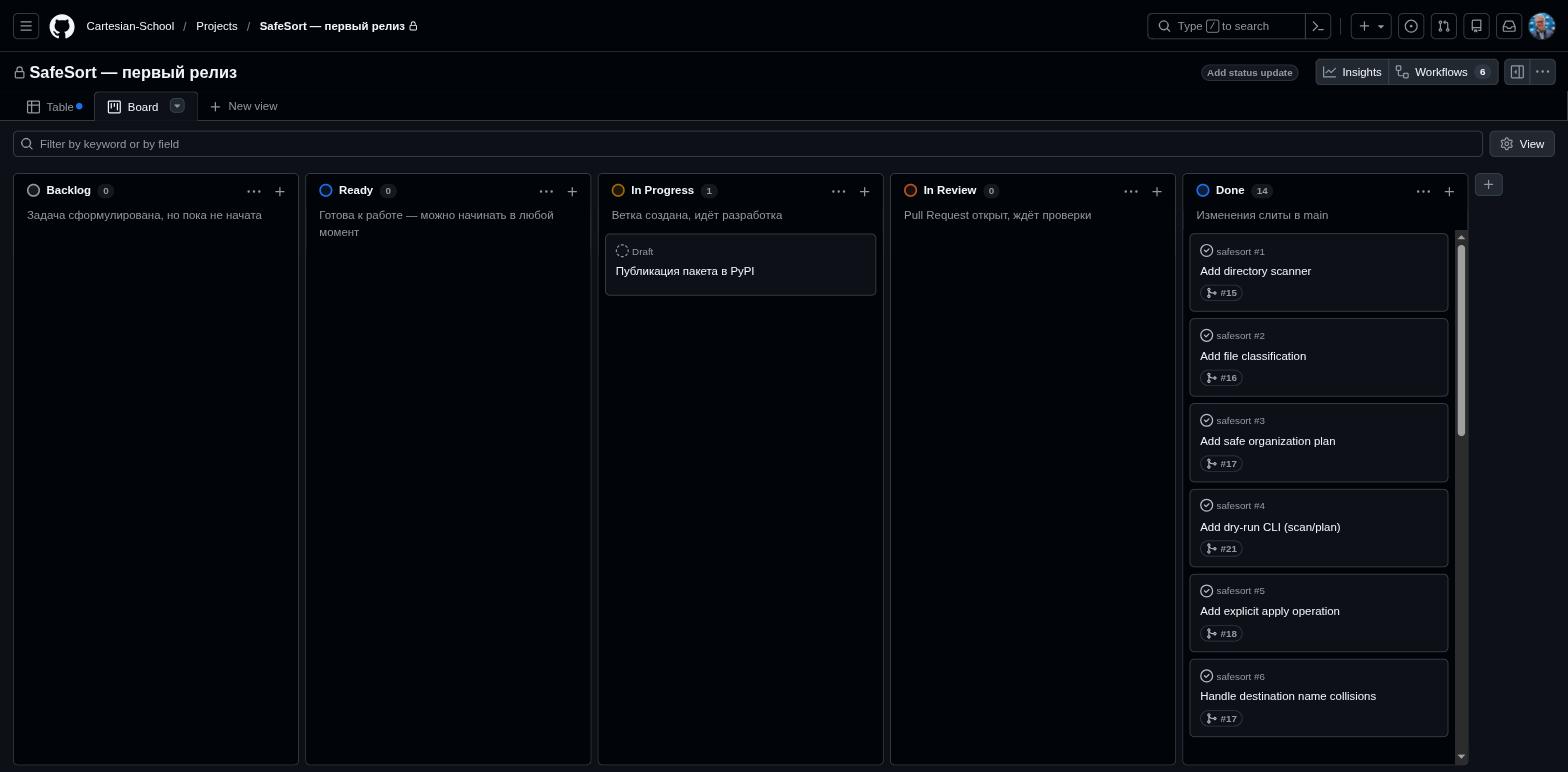Screen dimensions: 1568x772
Task: Open the issues icon in header
Action: coord(1411,26)
